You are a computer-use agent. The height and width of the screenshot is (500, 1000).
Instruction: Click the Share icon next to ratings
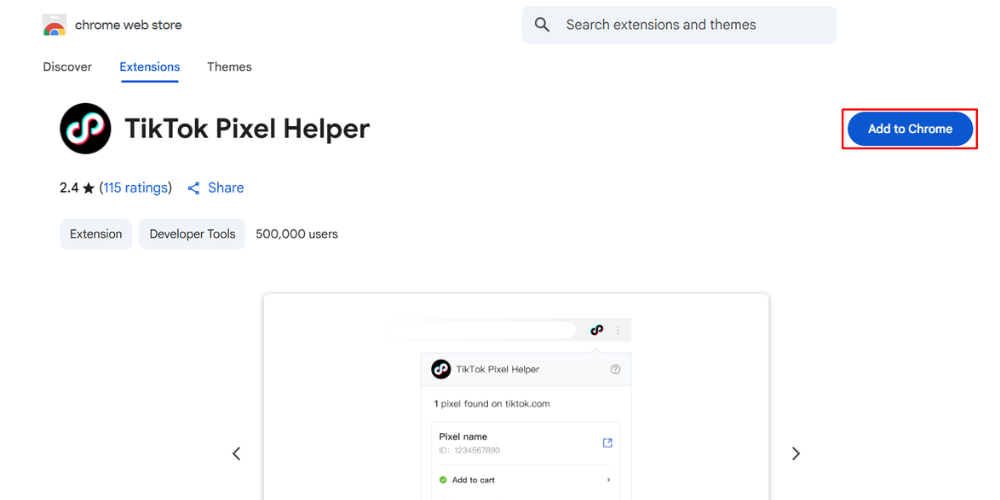(x=194, y=188)
